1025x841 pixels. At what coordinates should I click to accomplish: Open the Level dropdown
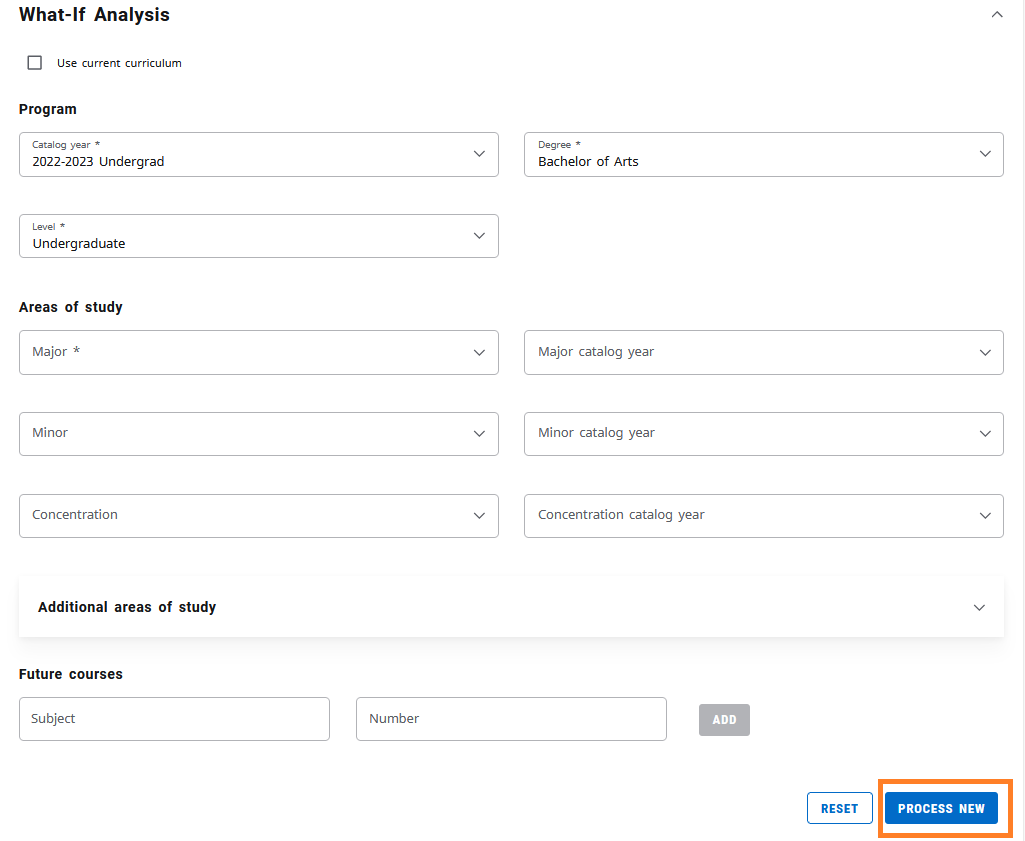259,236
